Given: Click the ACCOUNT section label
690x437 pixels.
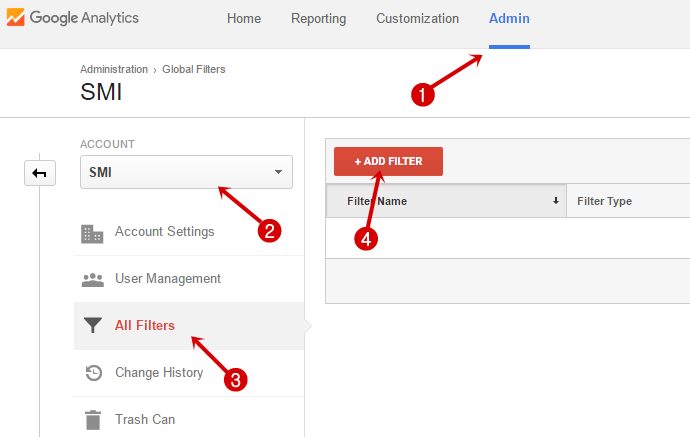Looking at the screenshot, I should click(107, 144).
